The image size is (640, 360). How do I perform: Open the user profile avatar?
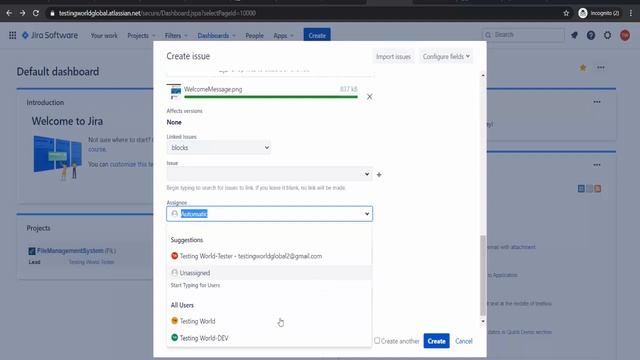coord(625,36)
